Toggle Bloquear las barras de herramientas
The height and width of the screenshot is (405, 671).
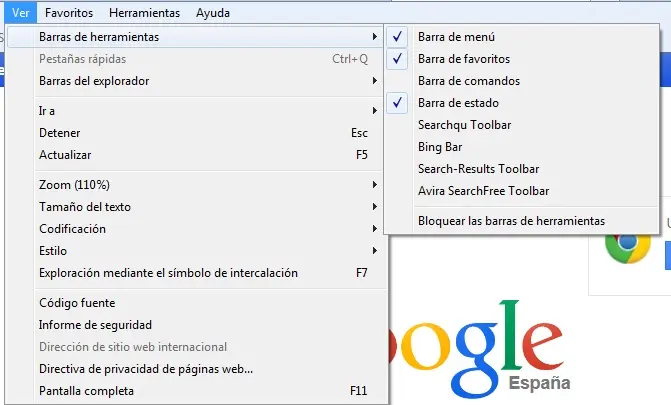point(522,221)
